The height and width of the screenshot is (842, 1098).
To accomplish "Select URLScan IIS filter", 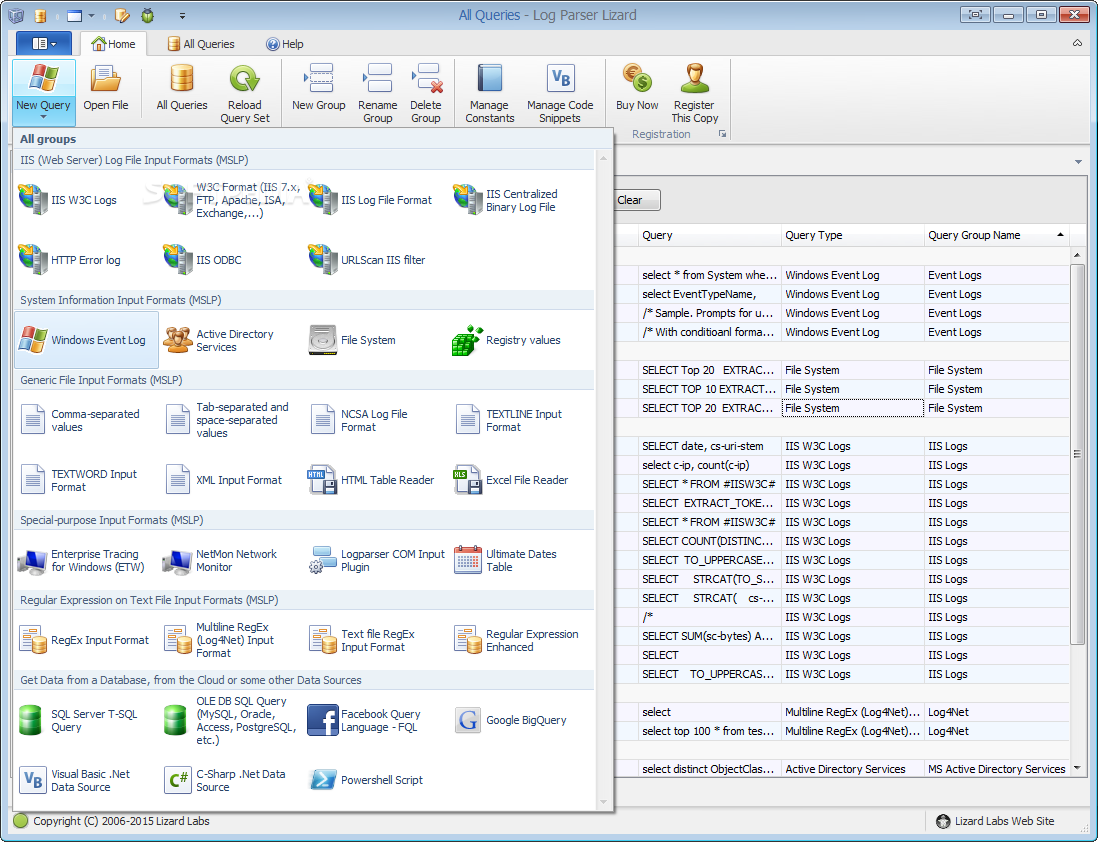I will pyautogui.click(x=376, y=260).
